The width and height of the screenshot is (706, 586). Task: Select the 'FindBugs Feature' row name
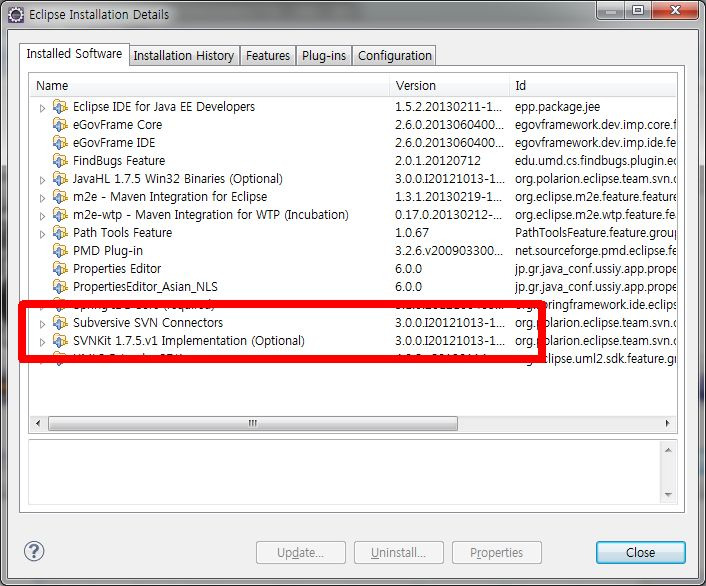119,161
